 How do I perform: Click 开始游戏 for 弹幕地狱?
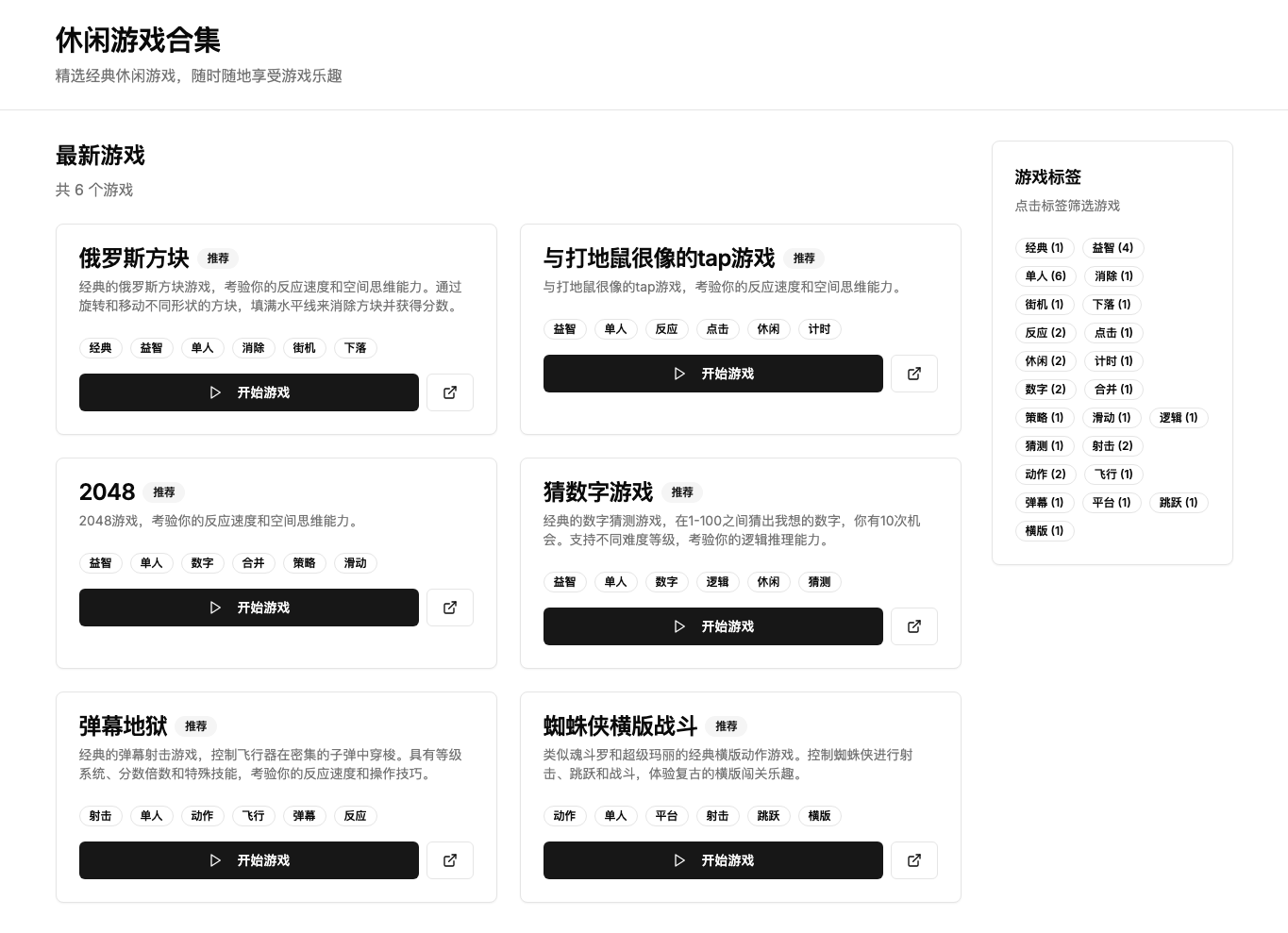tap(249, 860)
